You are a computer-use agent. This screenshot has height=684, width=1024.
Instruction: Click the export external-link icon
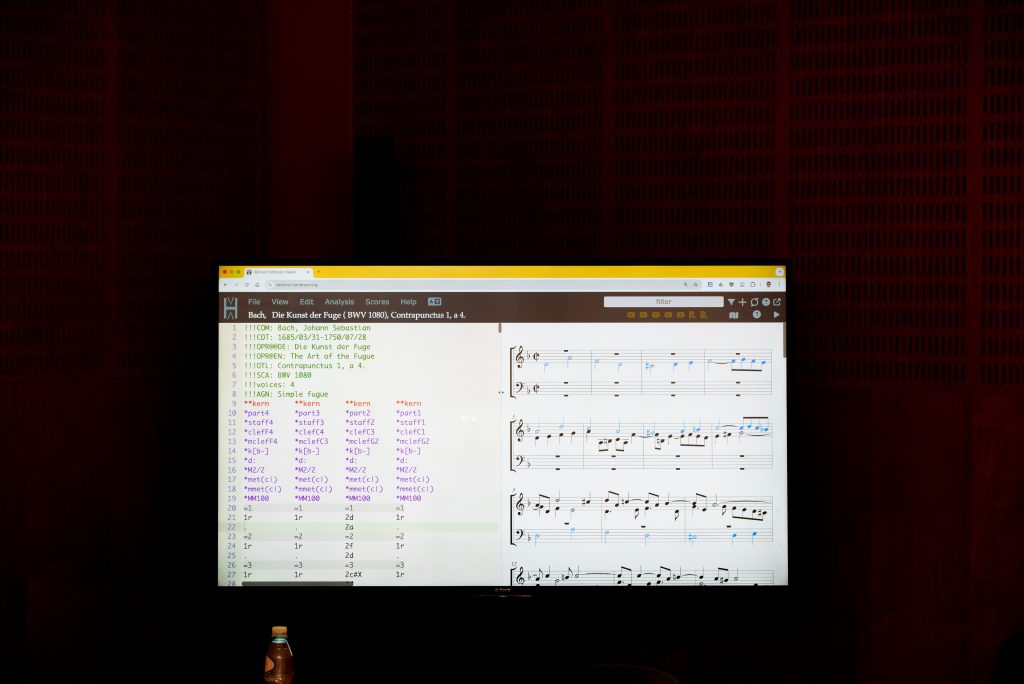(777, 302)
